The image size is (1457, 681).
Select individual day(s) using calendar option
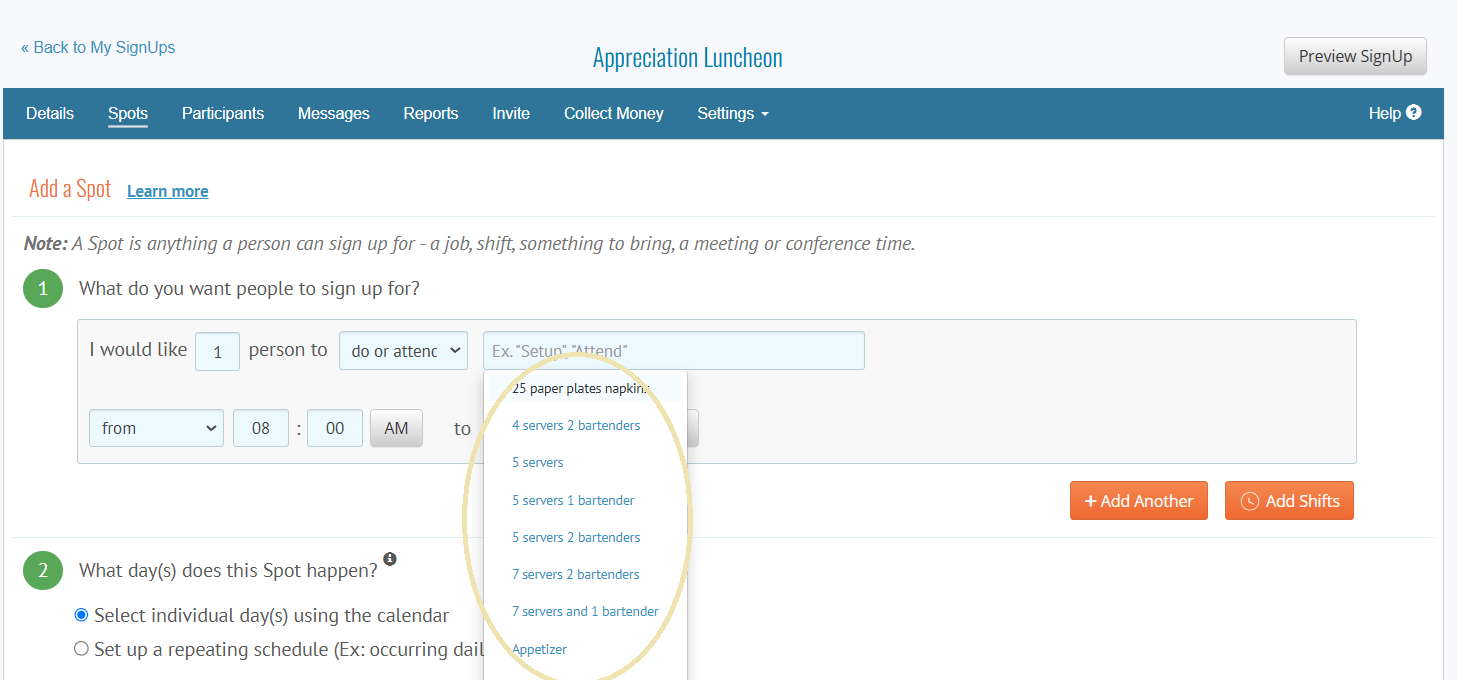point(82,615)
